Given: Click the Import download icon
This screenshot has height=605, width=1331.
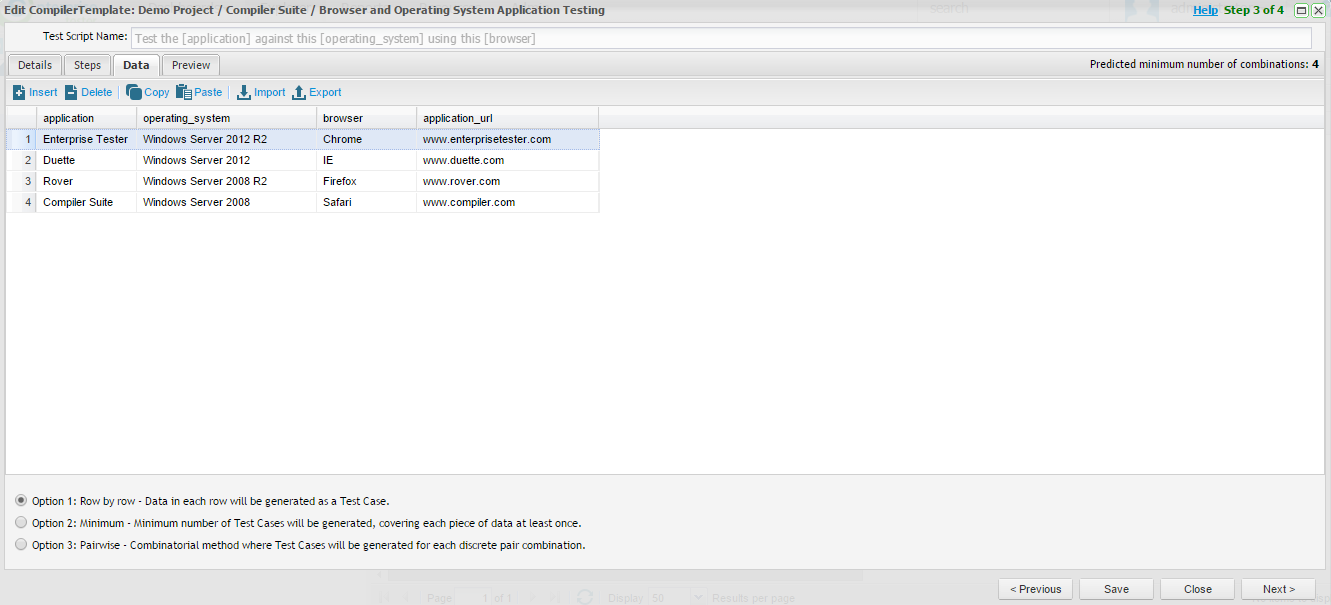Looking at the screenshot, I should coord(243,92).
